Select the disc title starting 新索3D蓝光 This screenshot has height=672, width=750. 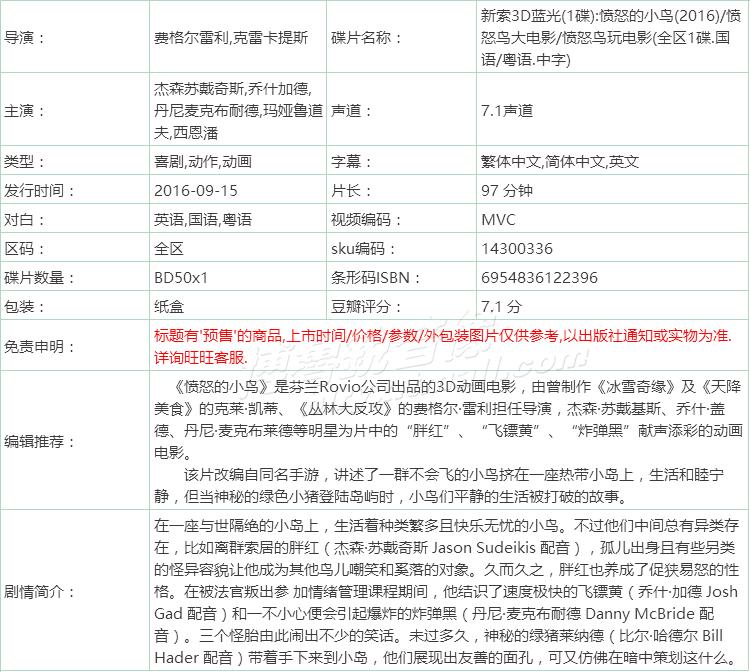611,38
